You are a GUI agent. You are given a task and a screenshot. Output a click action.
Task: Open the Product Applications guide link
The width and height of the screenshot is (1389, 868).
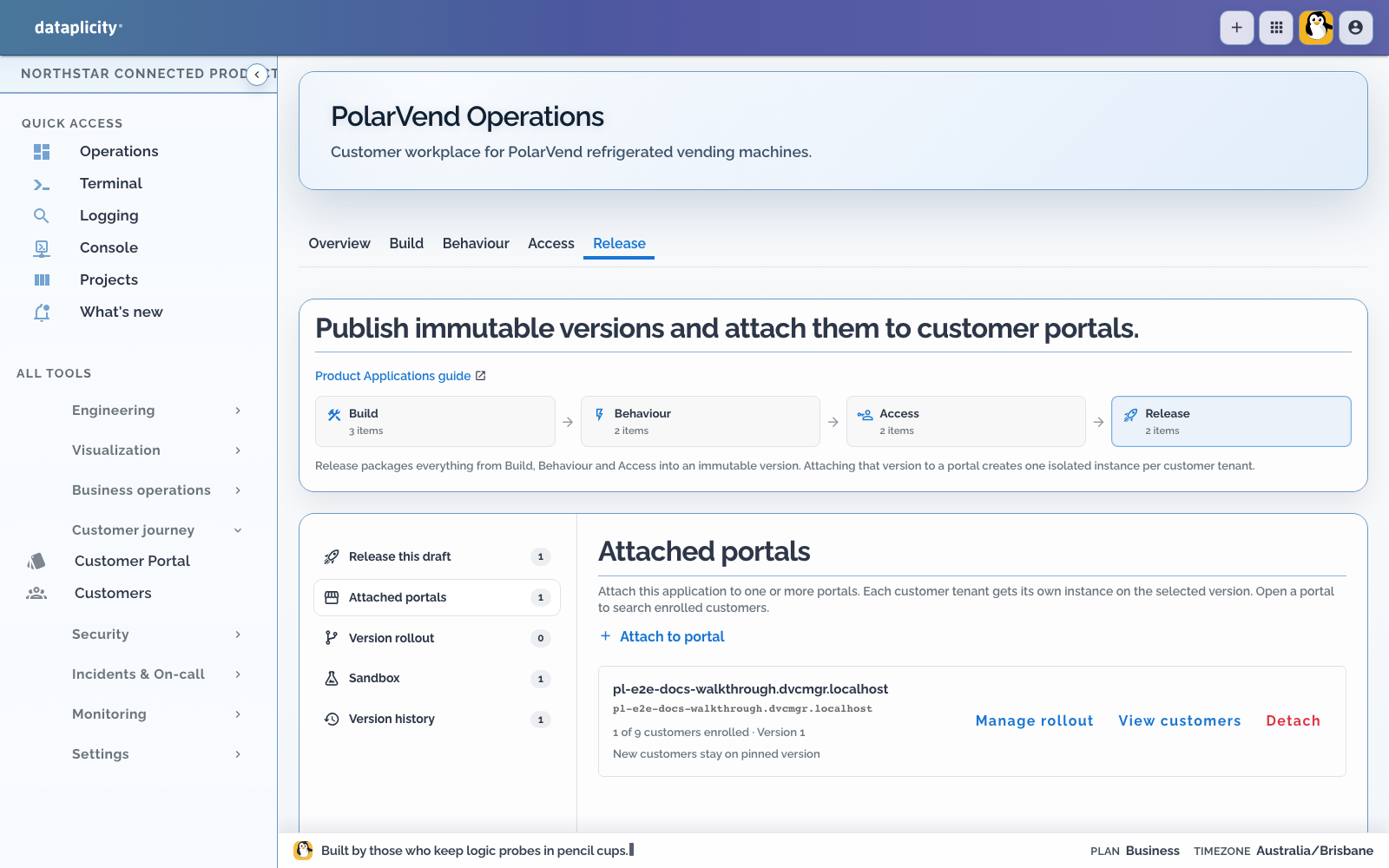[392, 376]
